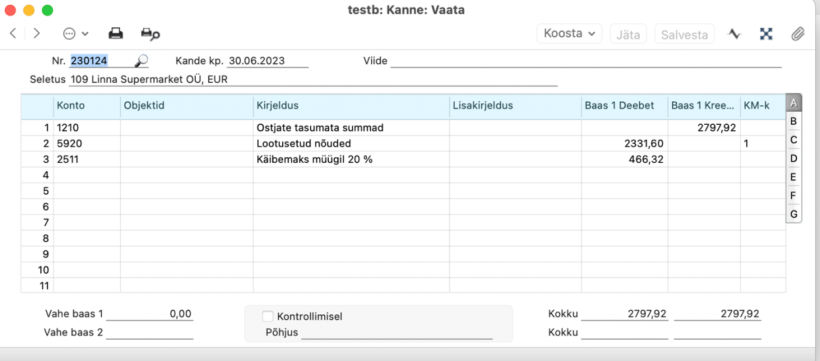Screen dimensions: 820x361
Task: Click the KM-k column header
Action: click(762, 106)
